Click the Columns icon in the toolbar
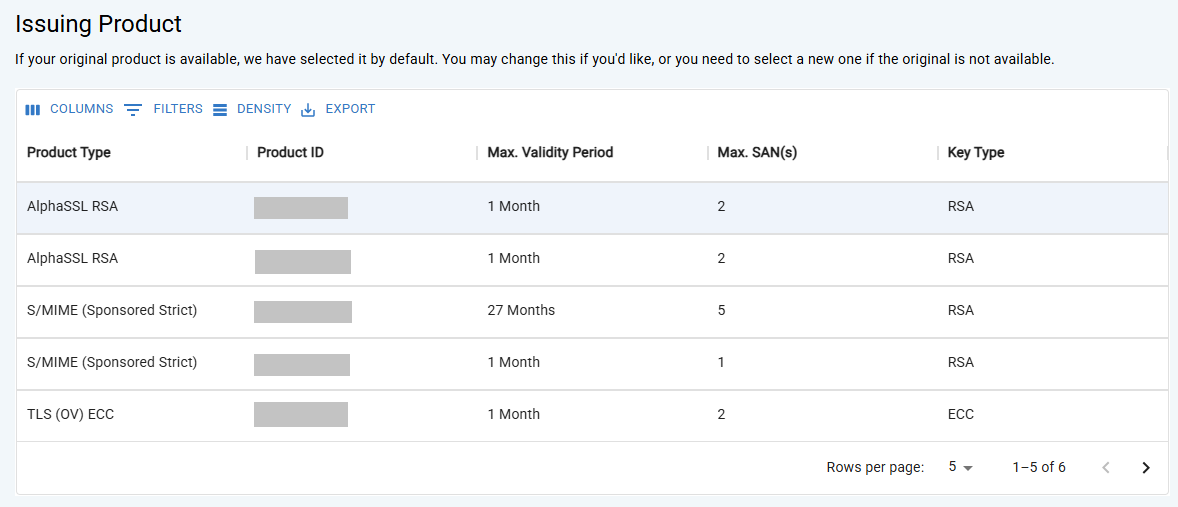The image size is (1178, 507). pyautogui.click(x=32, y=110)
